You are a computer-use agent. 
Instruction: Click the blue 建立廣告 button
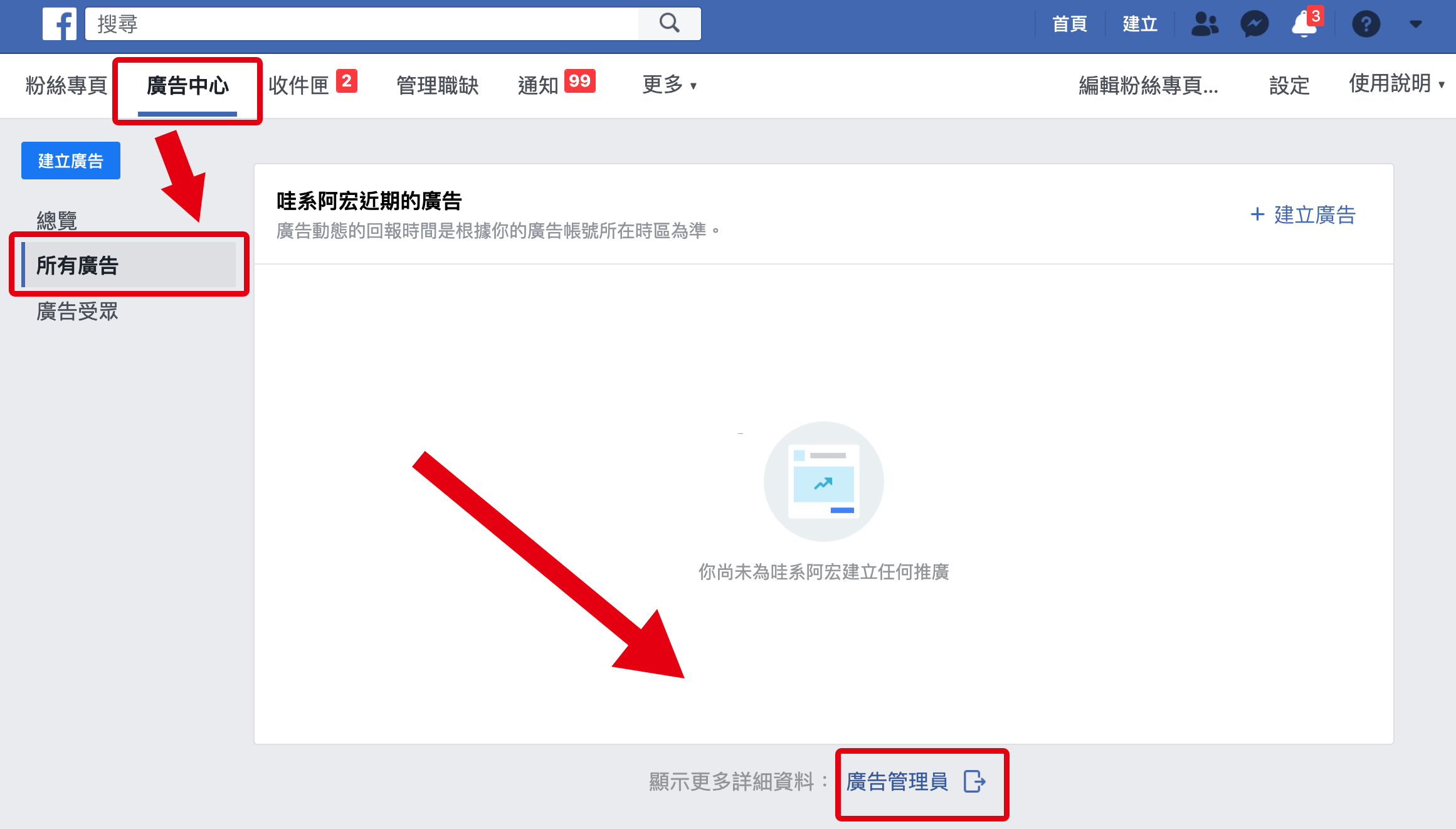[70, 161]
